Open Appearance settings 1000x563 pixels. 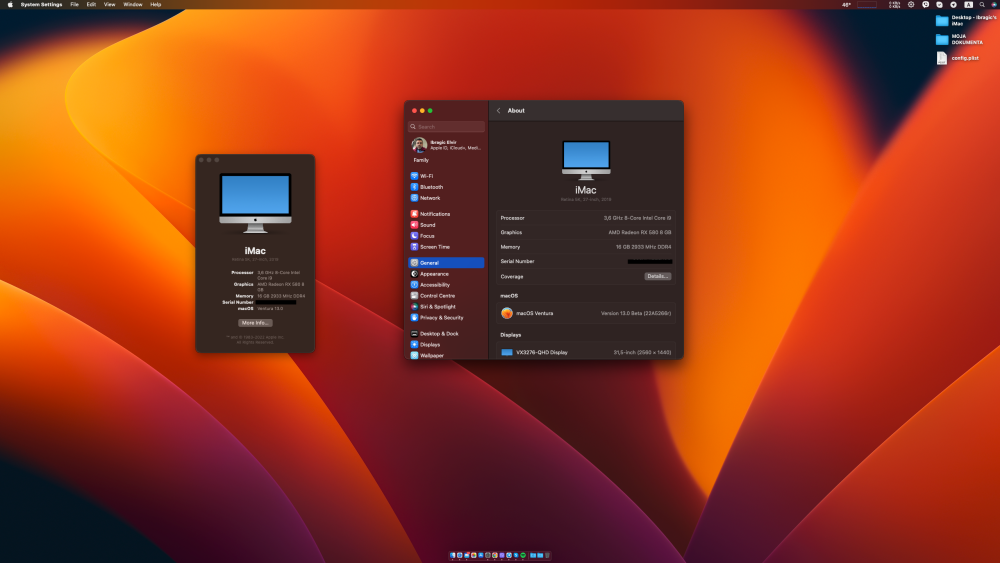pos(445,274)
